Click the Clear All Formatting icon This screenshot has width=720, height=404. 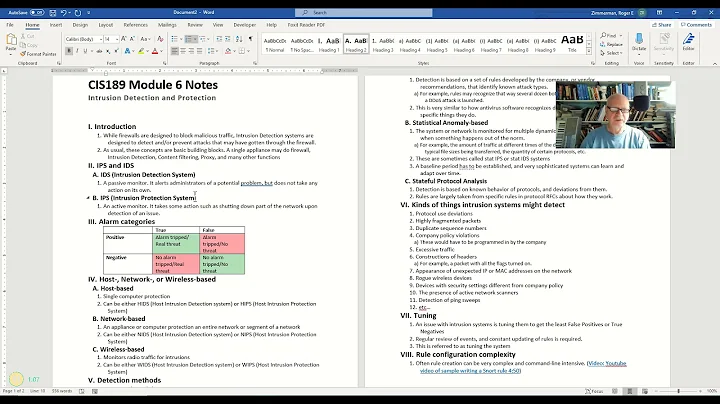[x=160, y=39]
